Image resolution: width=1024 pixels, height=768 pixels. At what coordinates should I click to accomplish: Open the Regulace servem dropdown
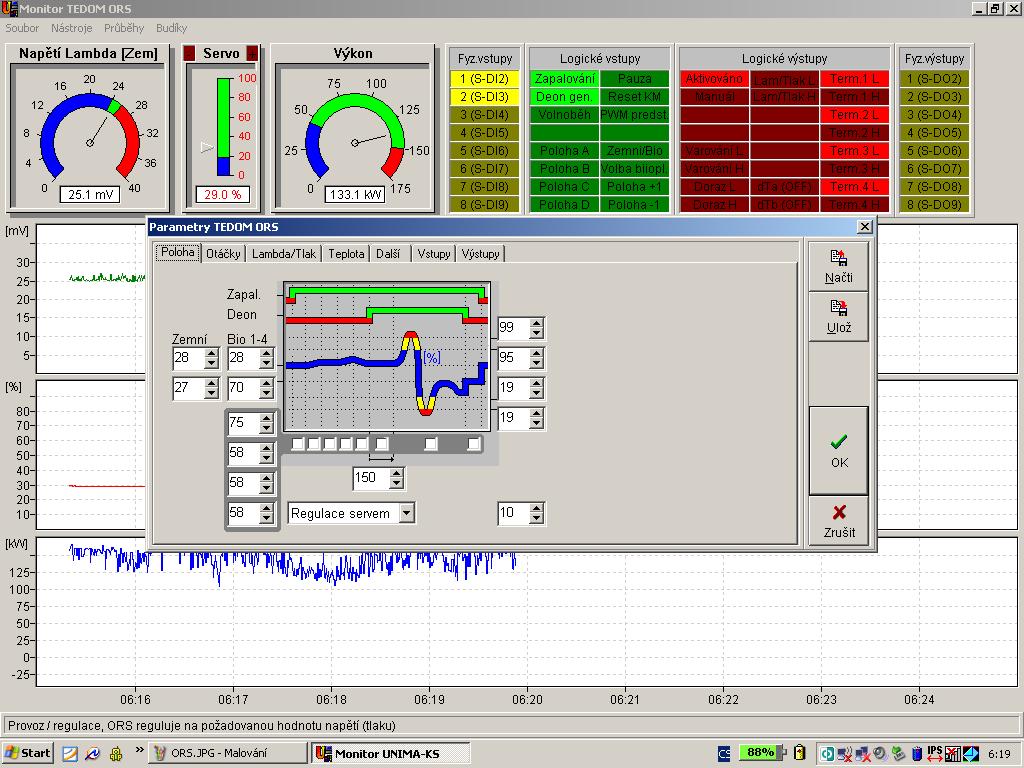click(x=406, y=513)
